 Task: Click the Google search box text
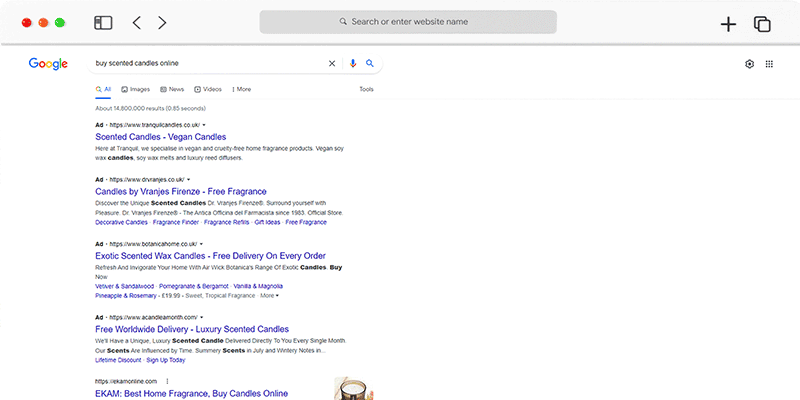[137, 63]
